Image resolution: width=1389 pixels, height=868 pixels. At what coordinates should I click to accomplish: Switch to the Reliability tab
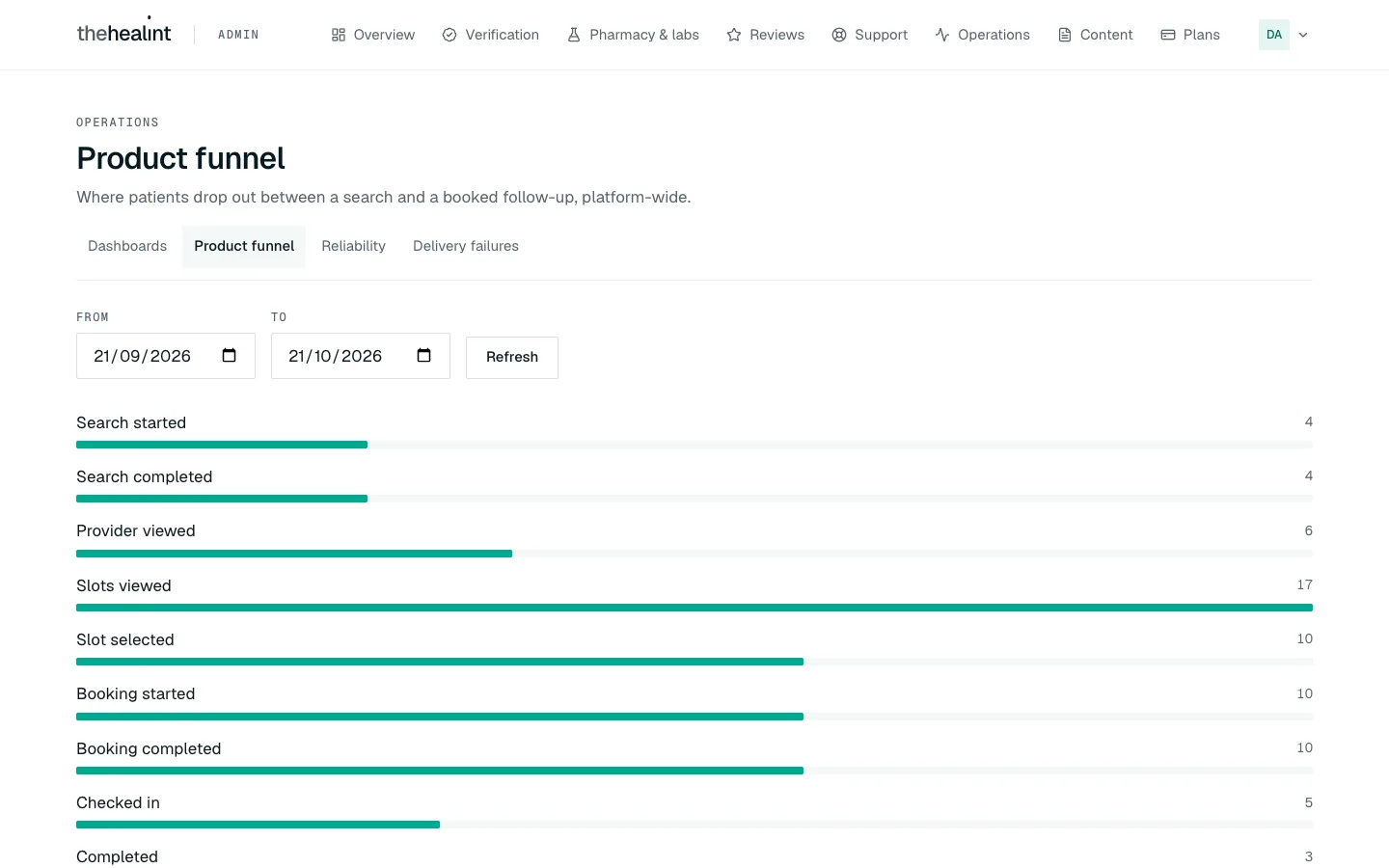[x=354, y=246]
